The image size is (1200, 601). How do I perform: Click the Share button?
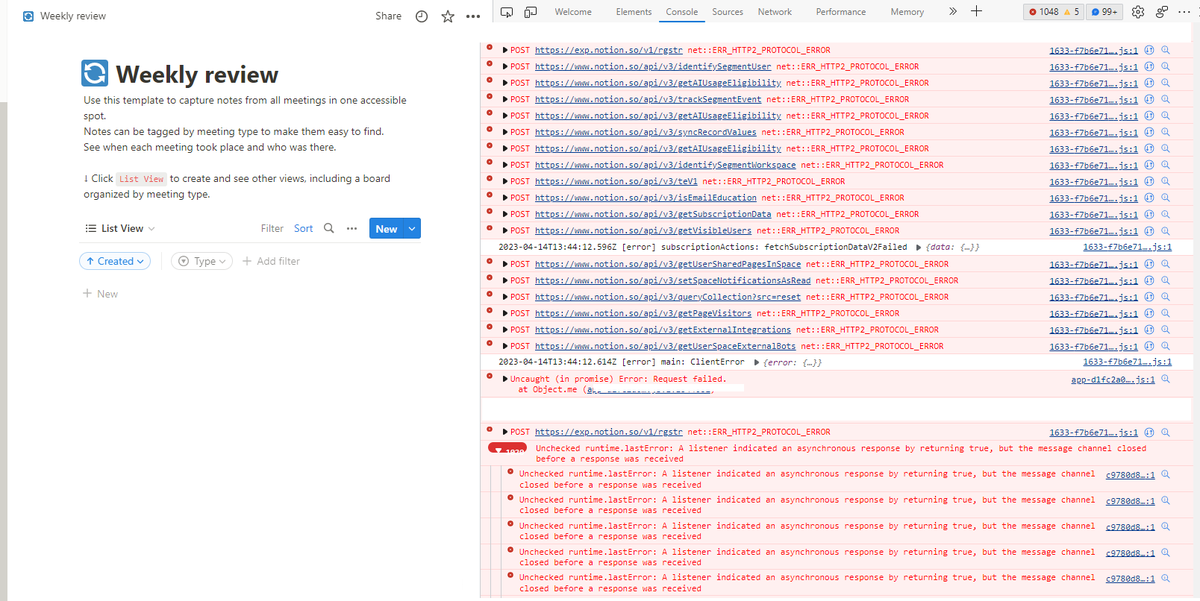(388, 16)
